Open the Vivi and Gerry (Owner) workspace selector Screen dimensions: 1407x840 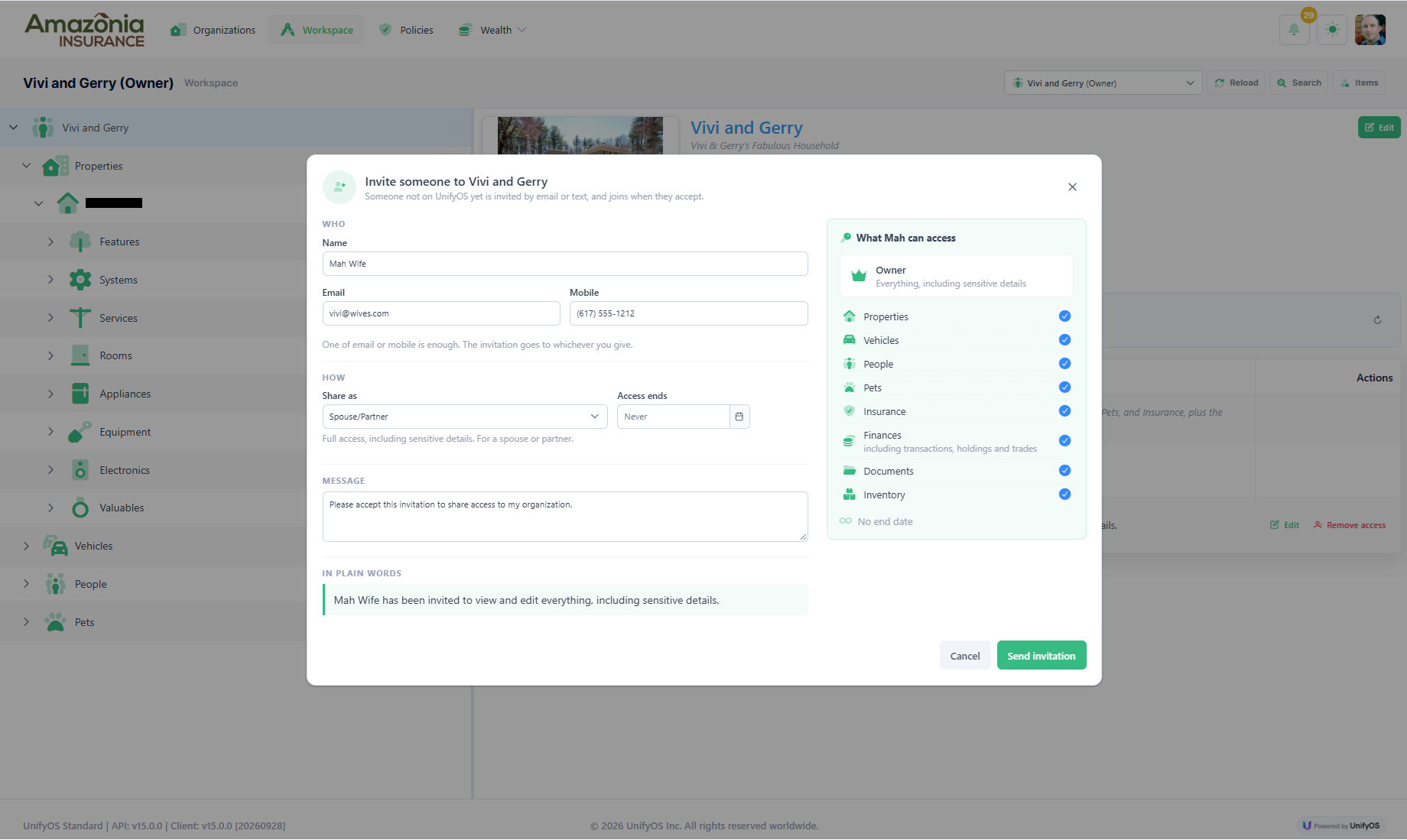coord(1103,83)
